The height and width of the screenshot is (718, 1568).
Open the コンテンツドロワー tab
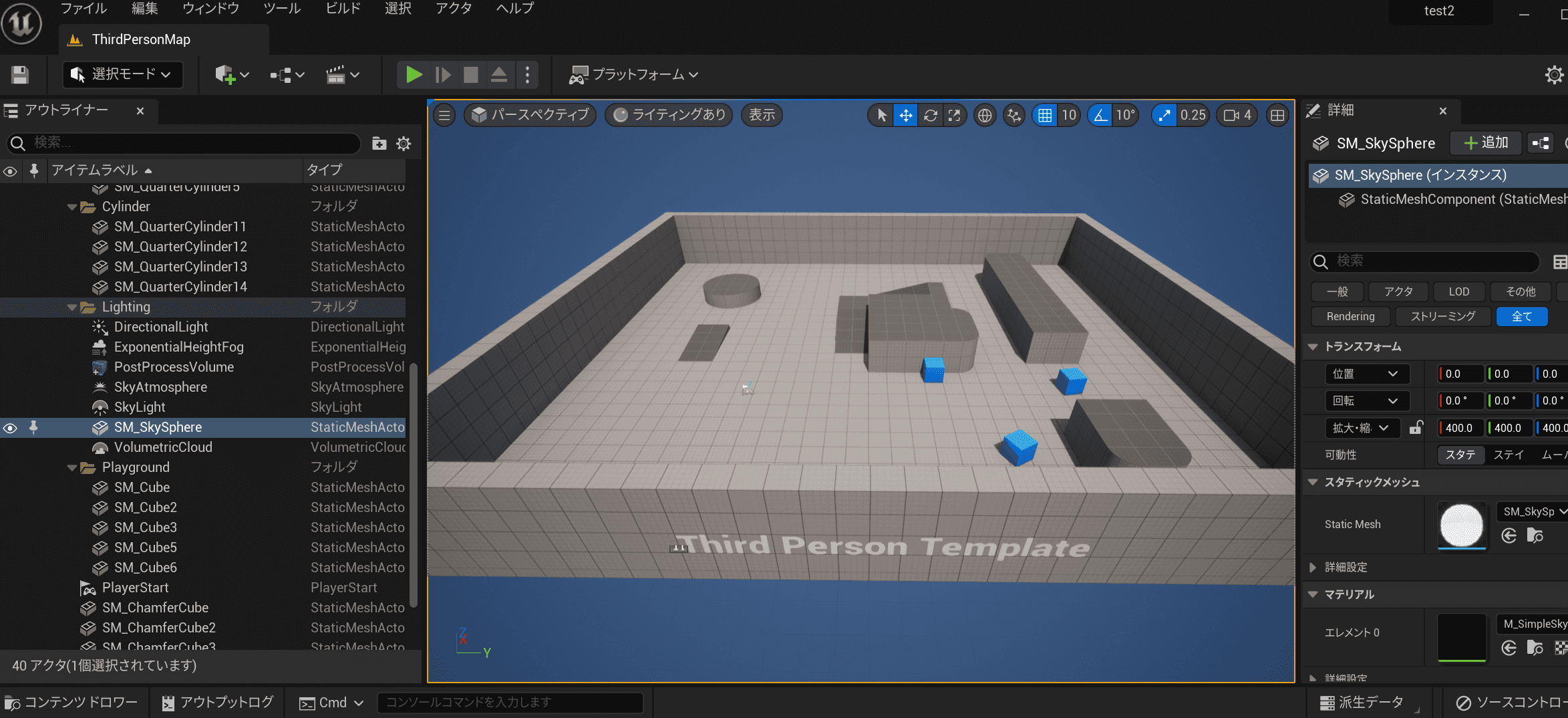72,703
